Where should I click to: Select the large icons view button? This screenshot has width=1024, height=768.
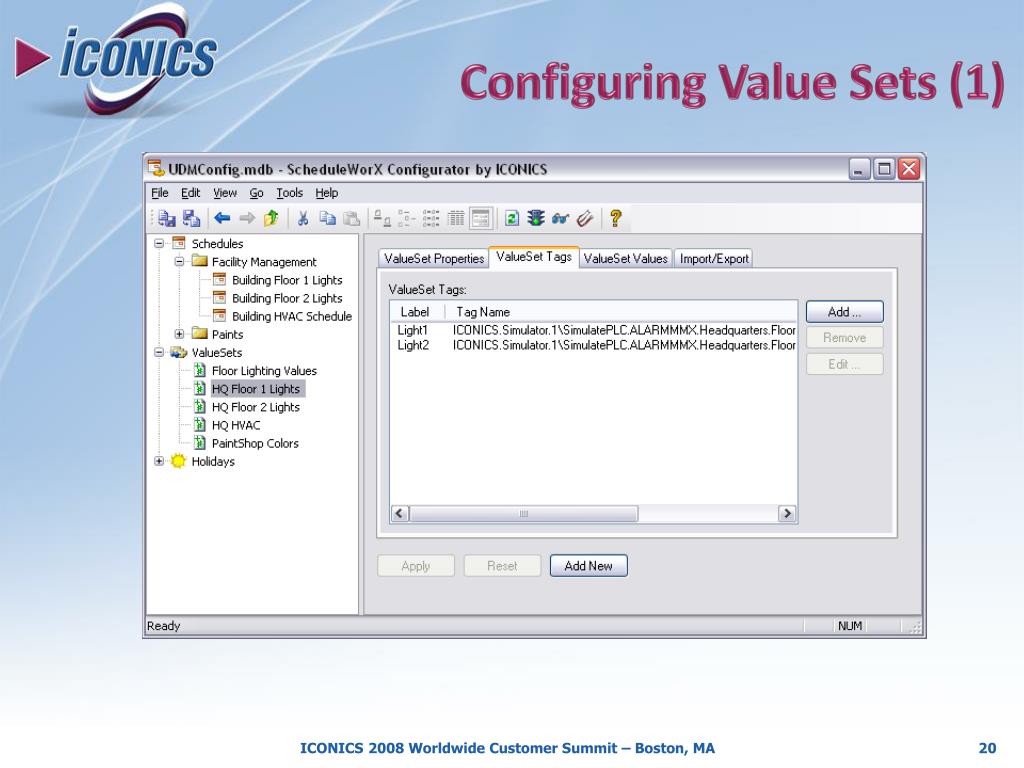click(x=382, y=219)
